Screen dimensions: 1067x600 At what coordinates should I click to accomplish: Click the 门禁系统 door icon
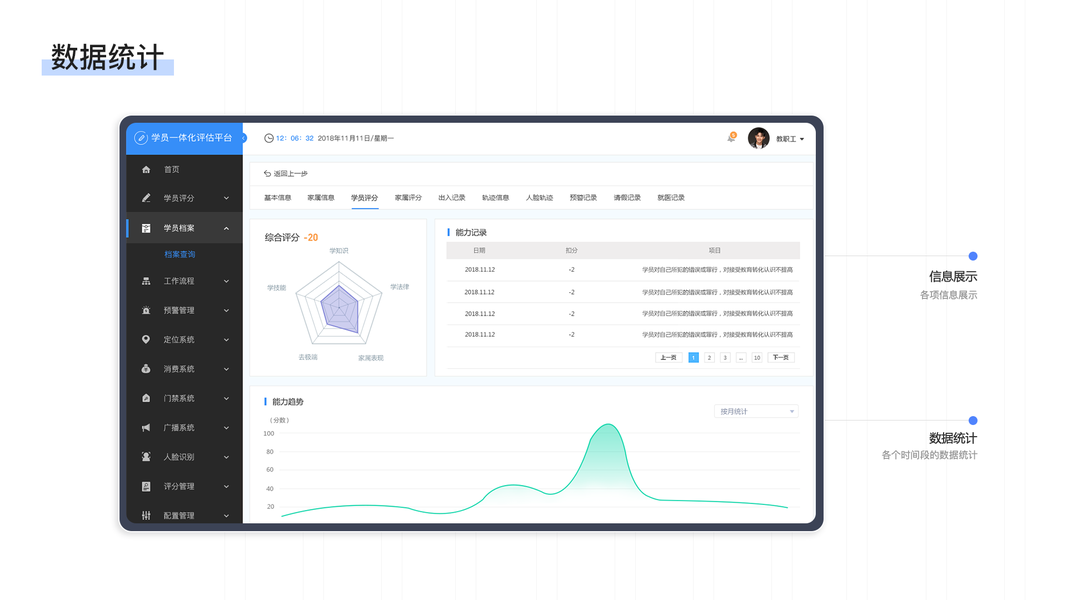click(x=146, y=398)
